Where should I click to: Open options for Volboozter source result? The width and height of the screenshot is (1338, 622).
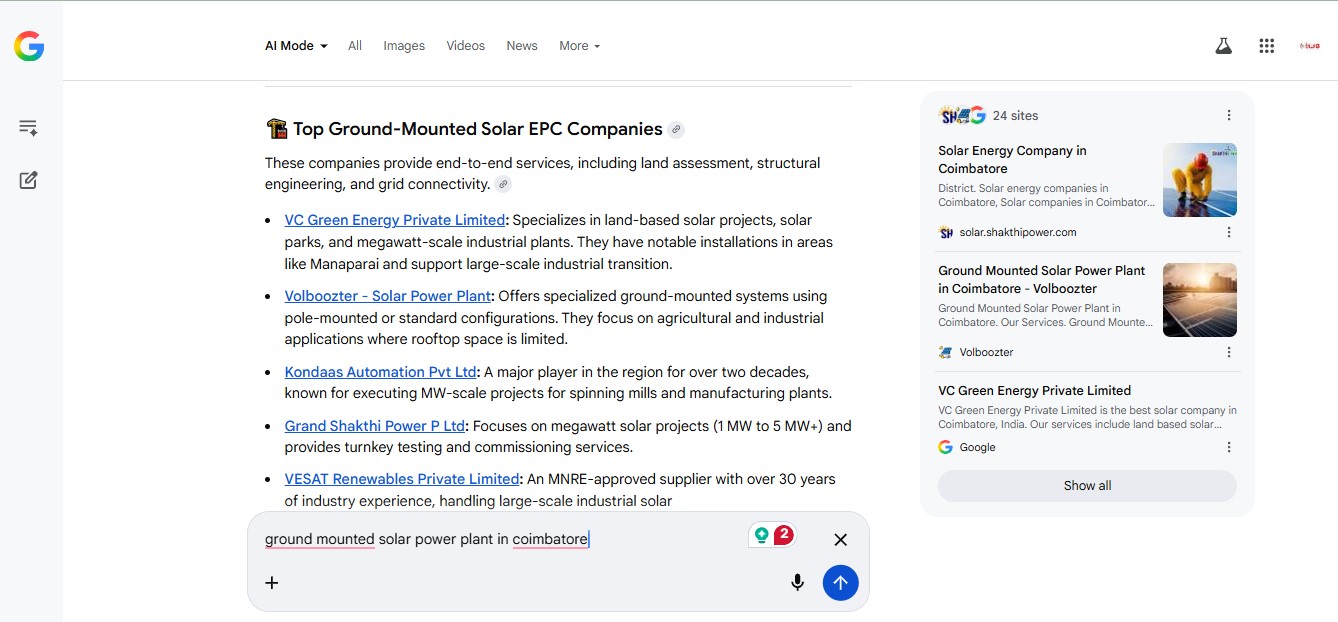coord(1229,352)
